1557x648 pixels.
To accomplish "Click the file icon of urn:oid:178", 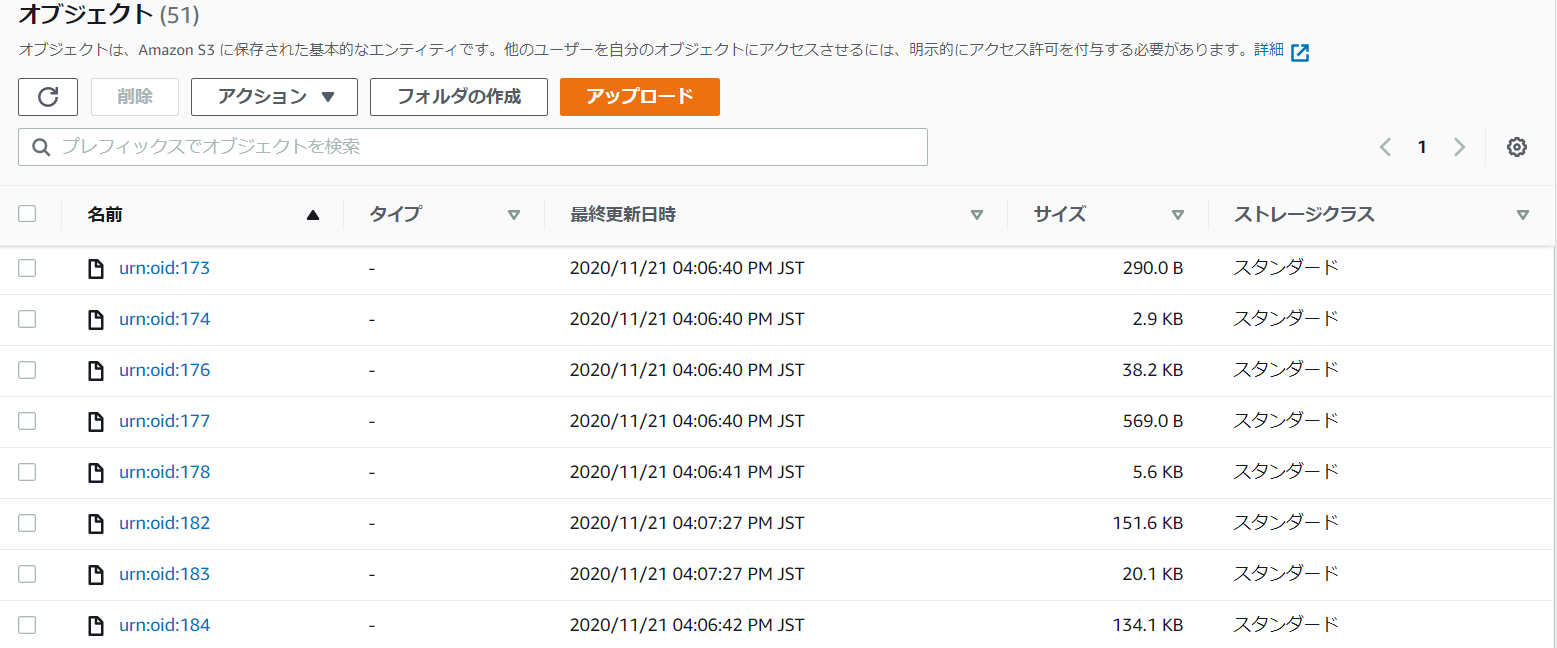I will (96, 472).
